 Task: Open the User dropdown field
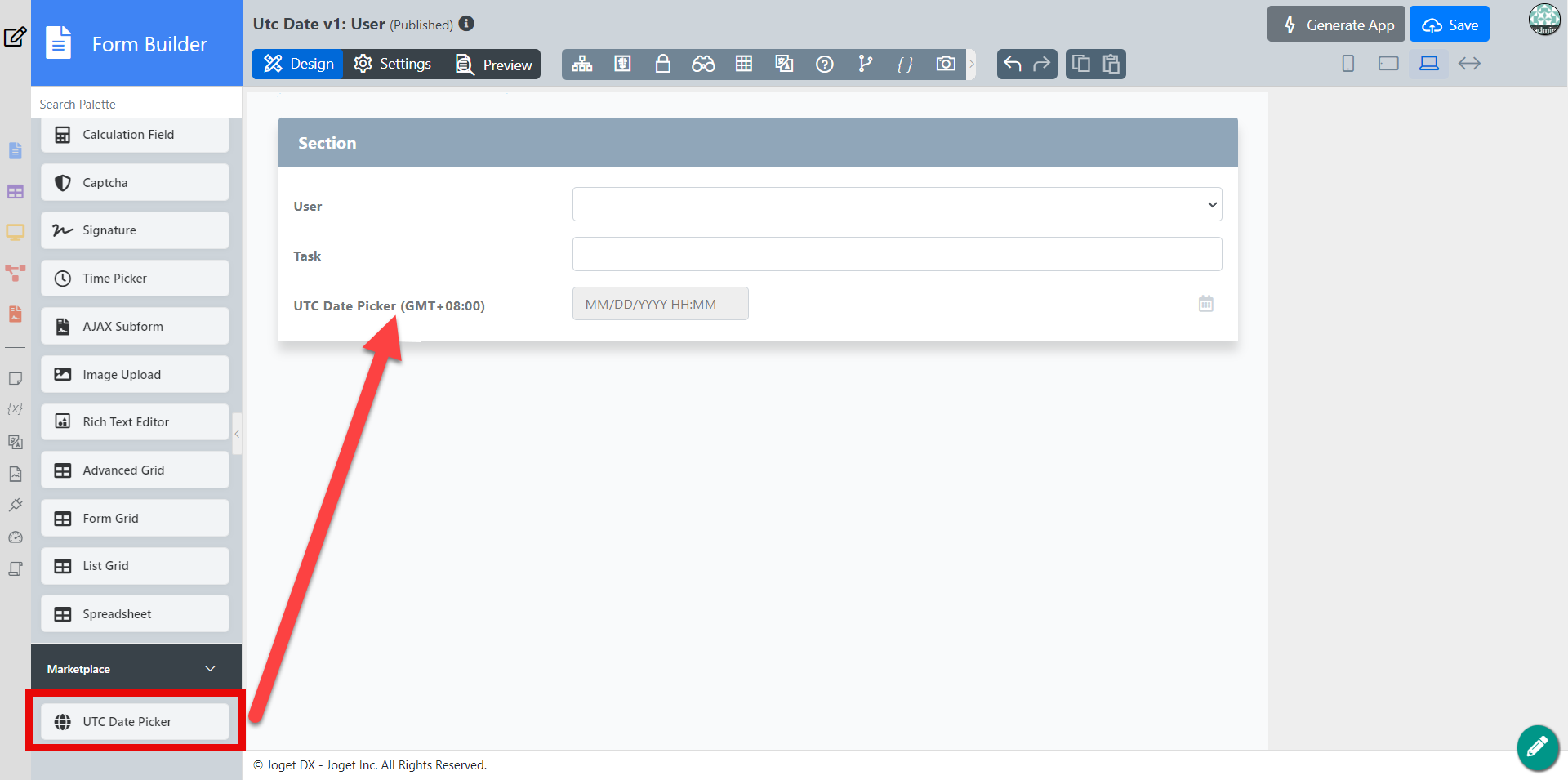[x=897, y=204]
